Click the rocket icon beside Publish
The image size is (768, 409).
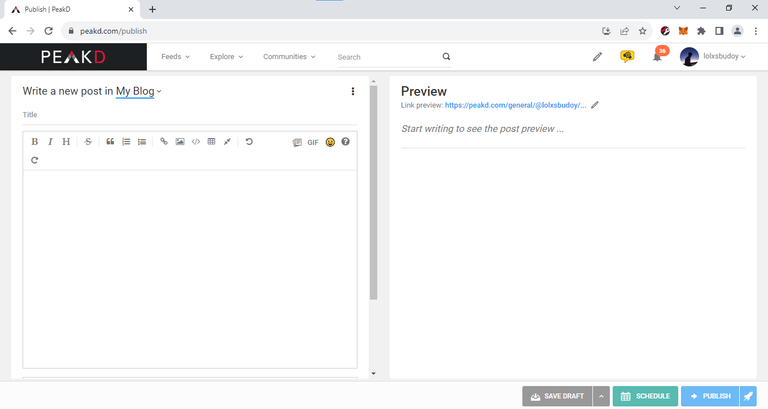(748, 396)
